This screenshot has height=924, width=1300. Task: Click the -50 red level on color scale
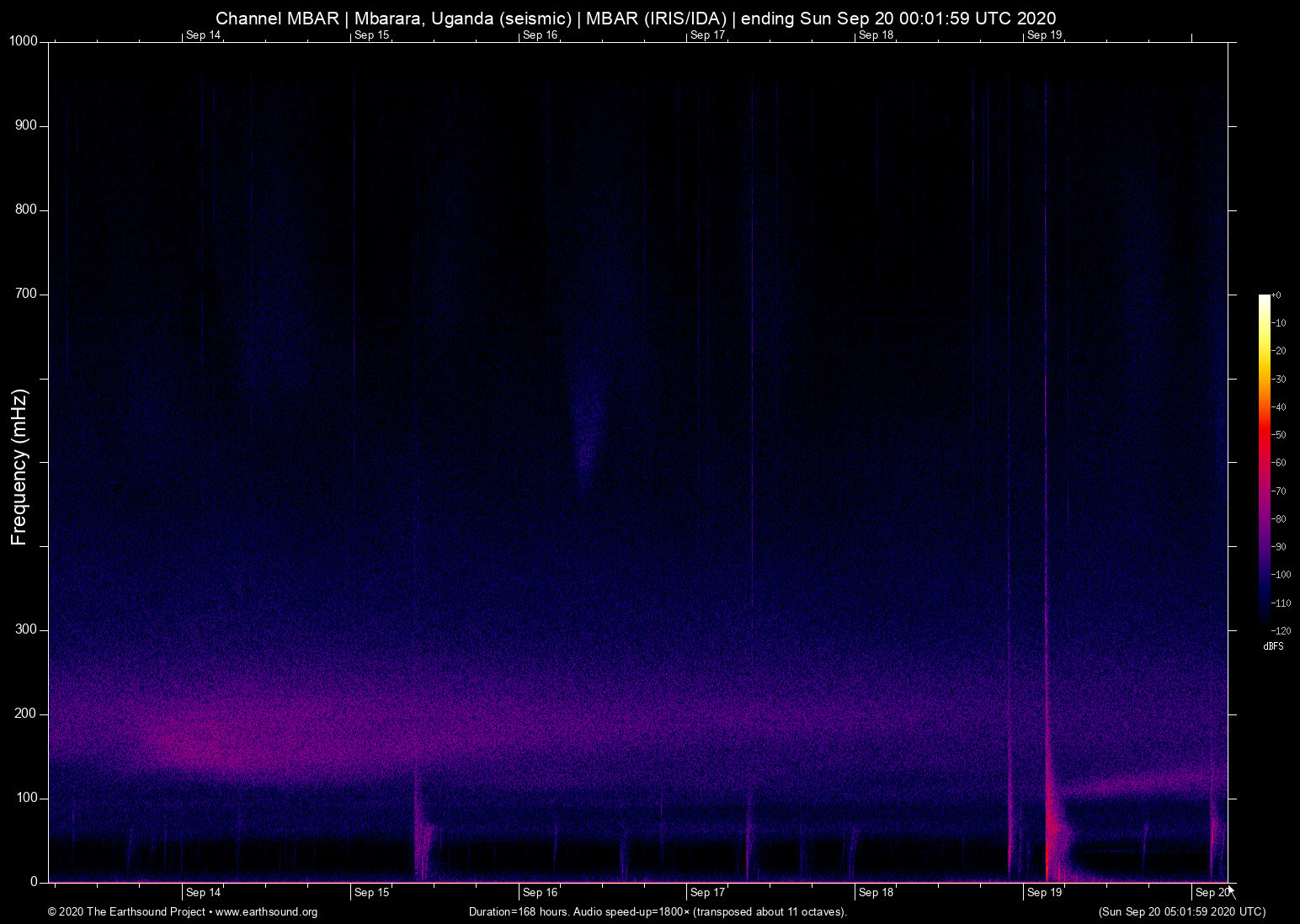[x=1264, y=435]
